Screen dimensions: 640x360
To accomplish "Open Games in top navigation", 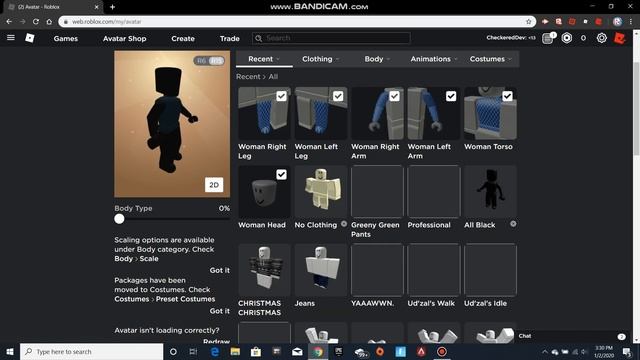I will click(66, 38).
